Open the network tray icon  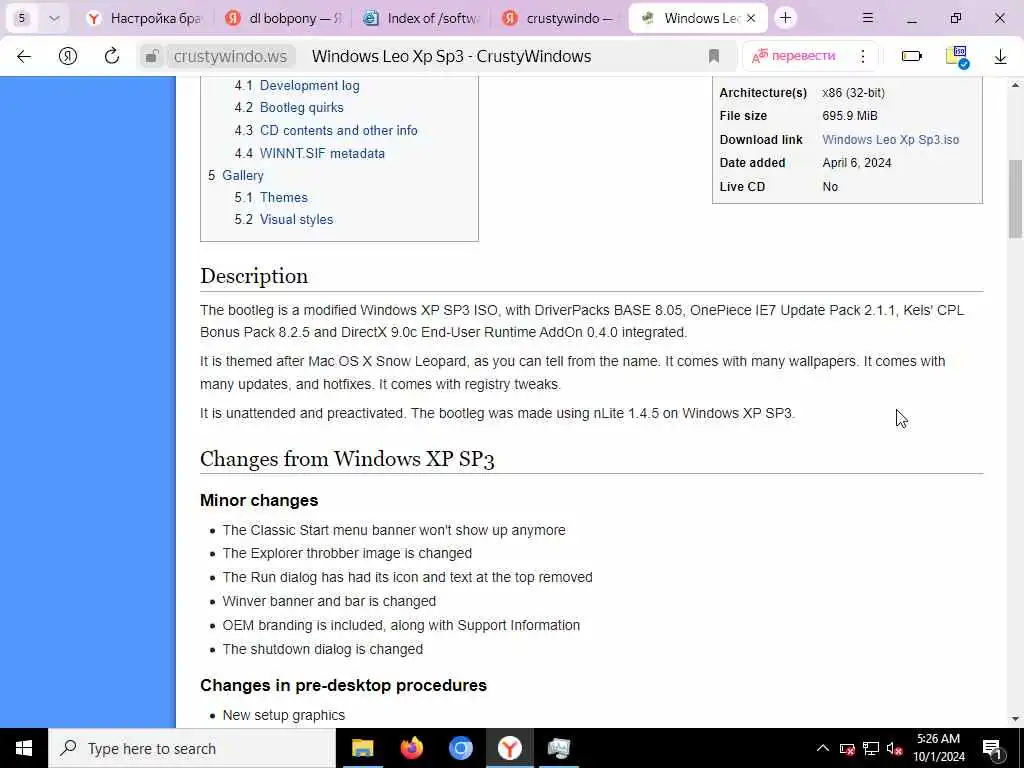pyautogui.click(x=871, y=748)
